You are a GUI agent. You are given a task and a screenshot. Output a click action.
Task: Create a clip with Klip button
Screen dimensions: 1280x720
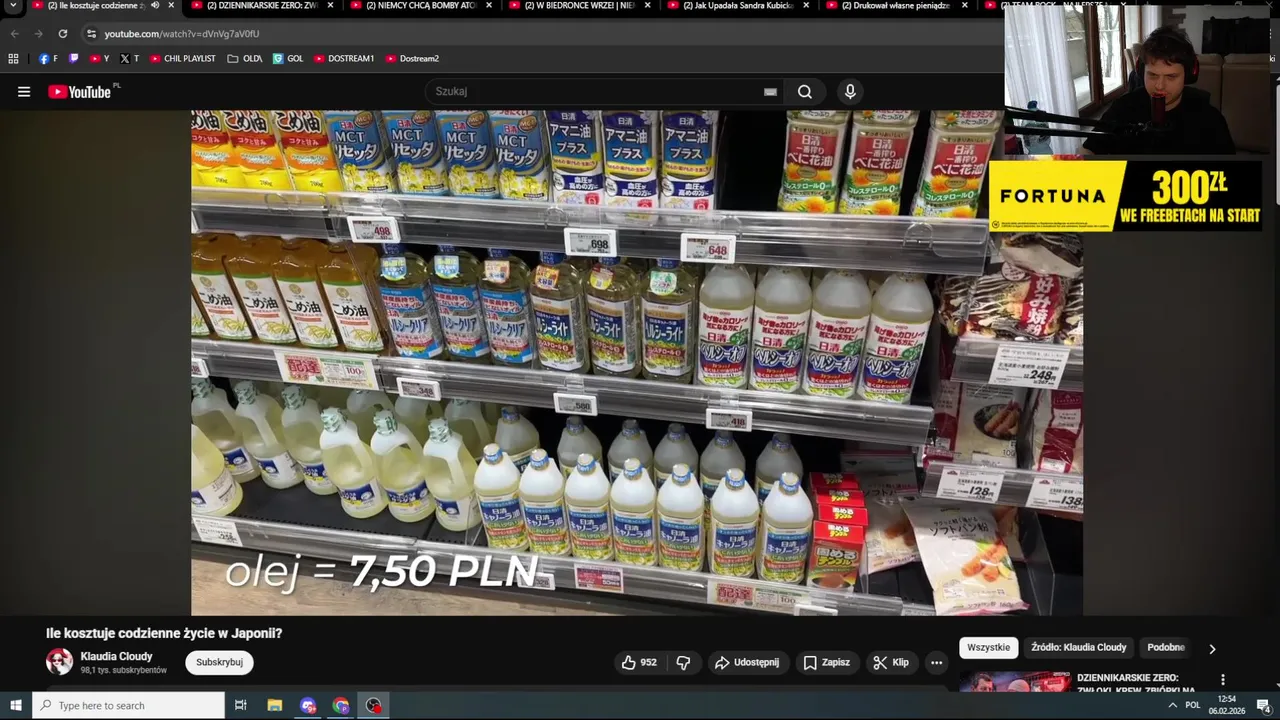pos(891,662)
